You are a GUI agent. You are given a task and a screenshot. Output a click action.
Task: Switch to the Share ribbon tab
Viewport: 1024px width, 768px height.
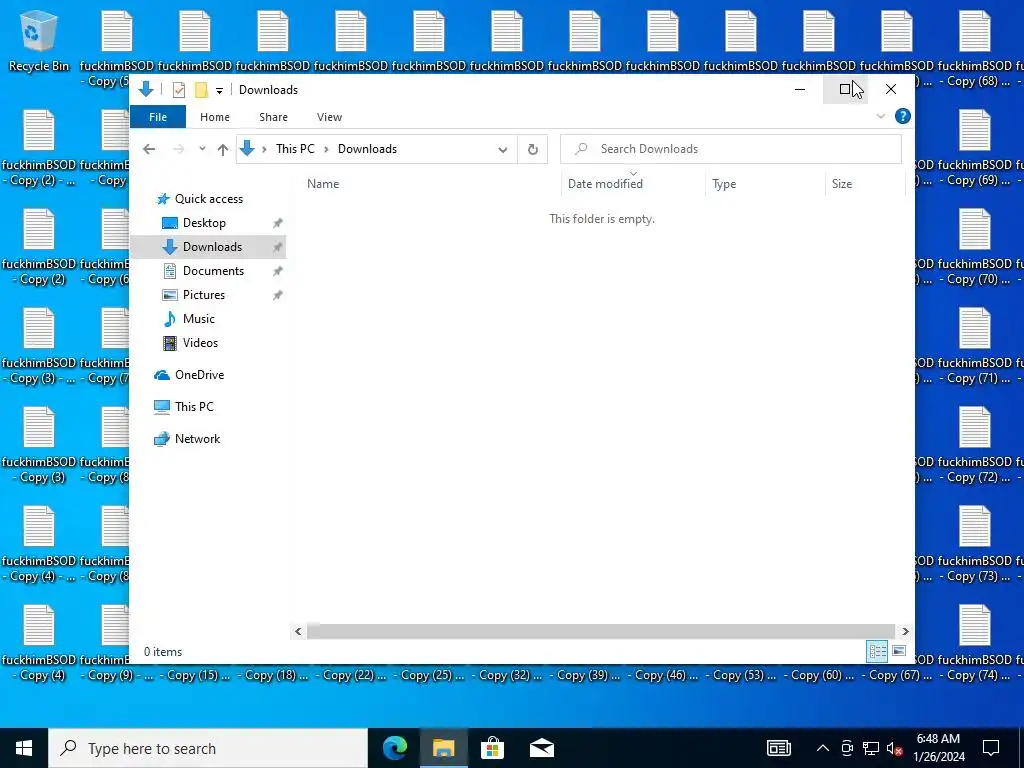(x=273, y=117)
